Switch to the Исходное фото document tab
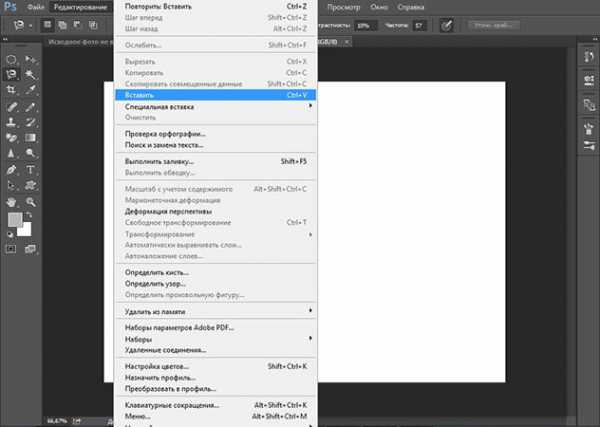The width and height of the screenshot is (600, 427). (80, 42)
